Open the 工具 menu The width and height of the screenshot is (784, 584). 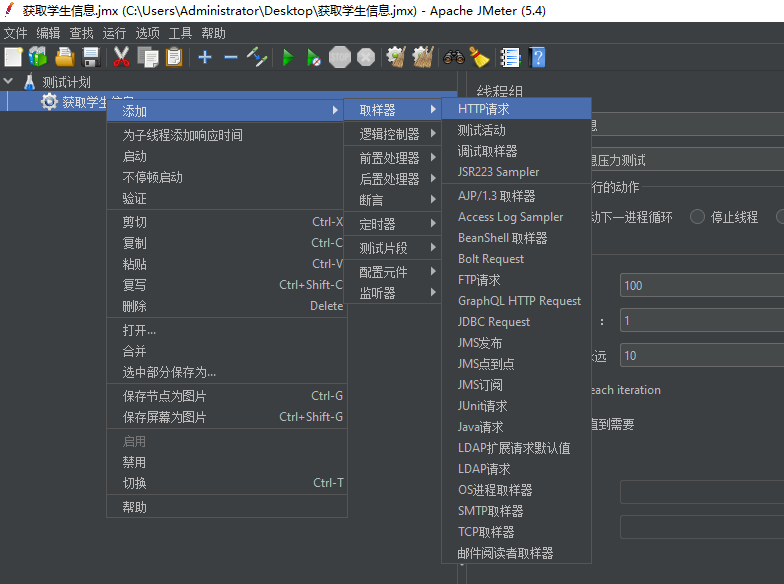click(x=180, y=33)
